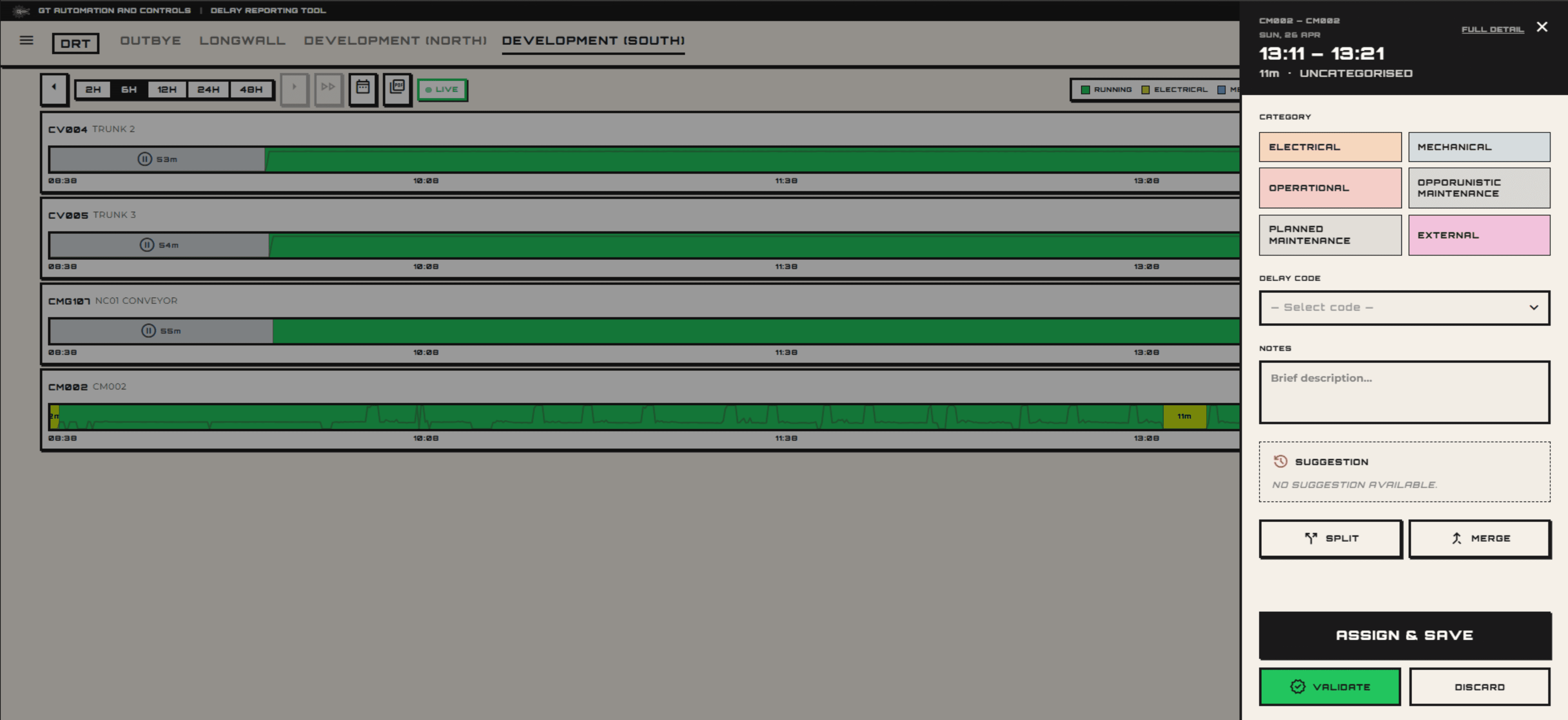Set time range to 6H

[129, 89]
